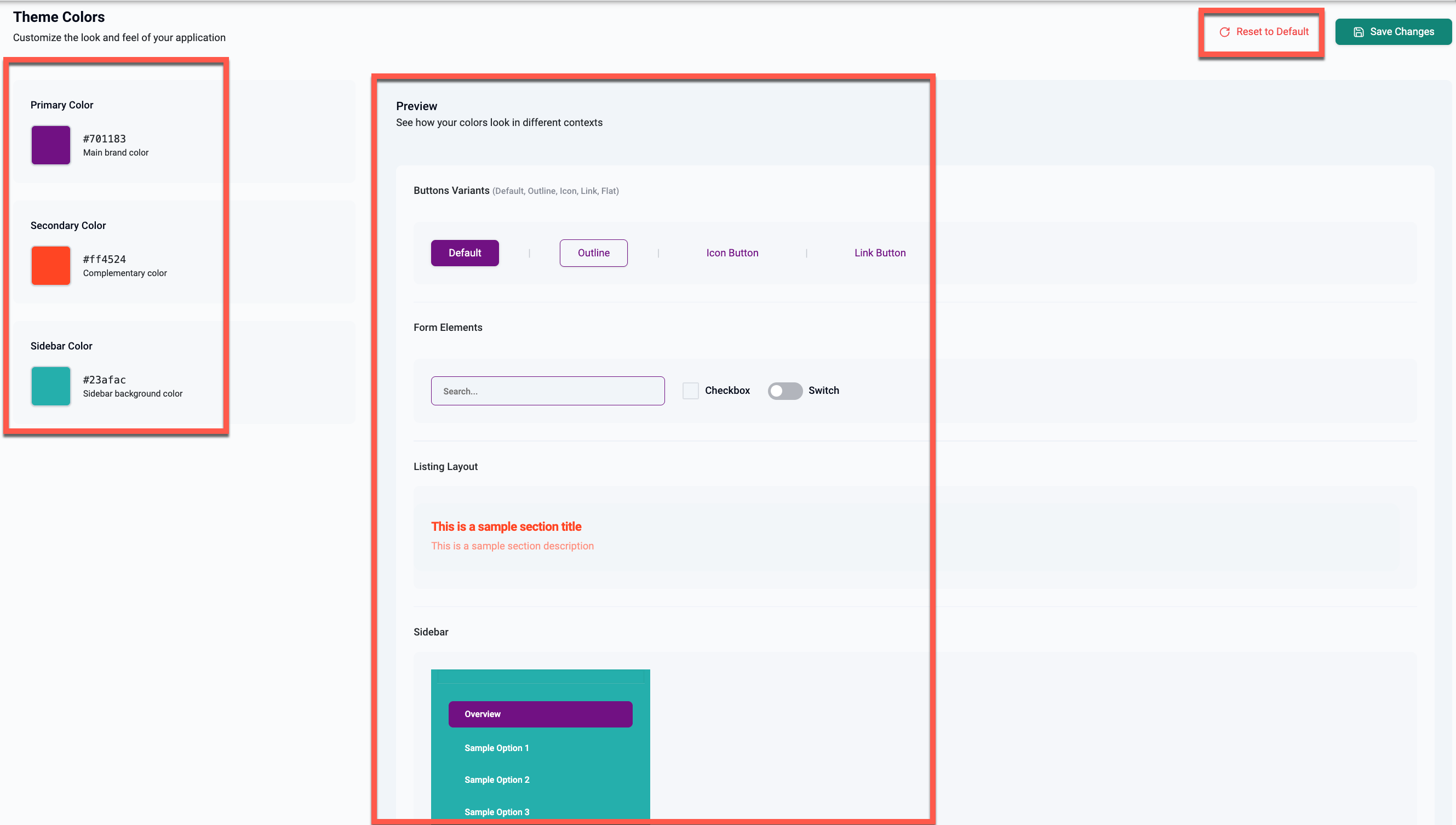This screenshot has width=1456, height=825.
Task: Click the "Form Elements" section label
Action: pyautogui.click(x=448, y=328)
